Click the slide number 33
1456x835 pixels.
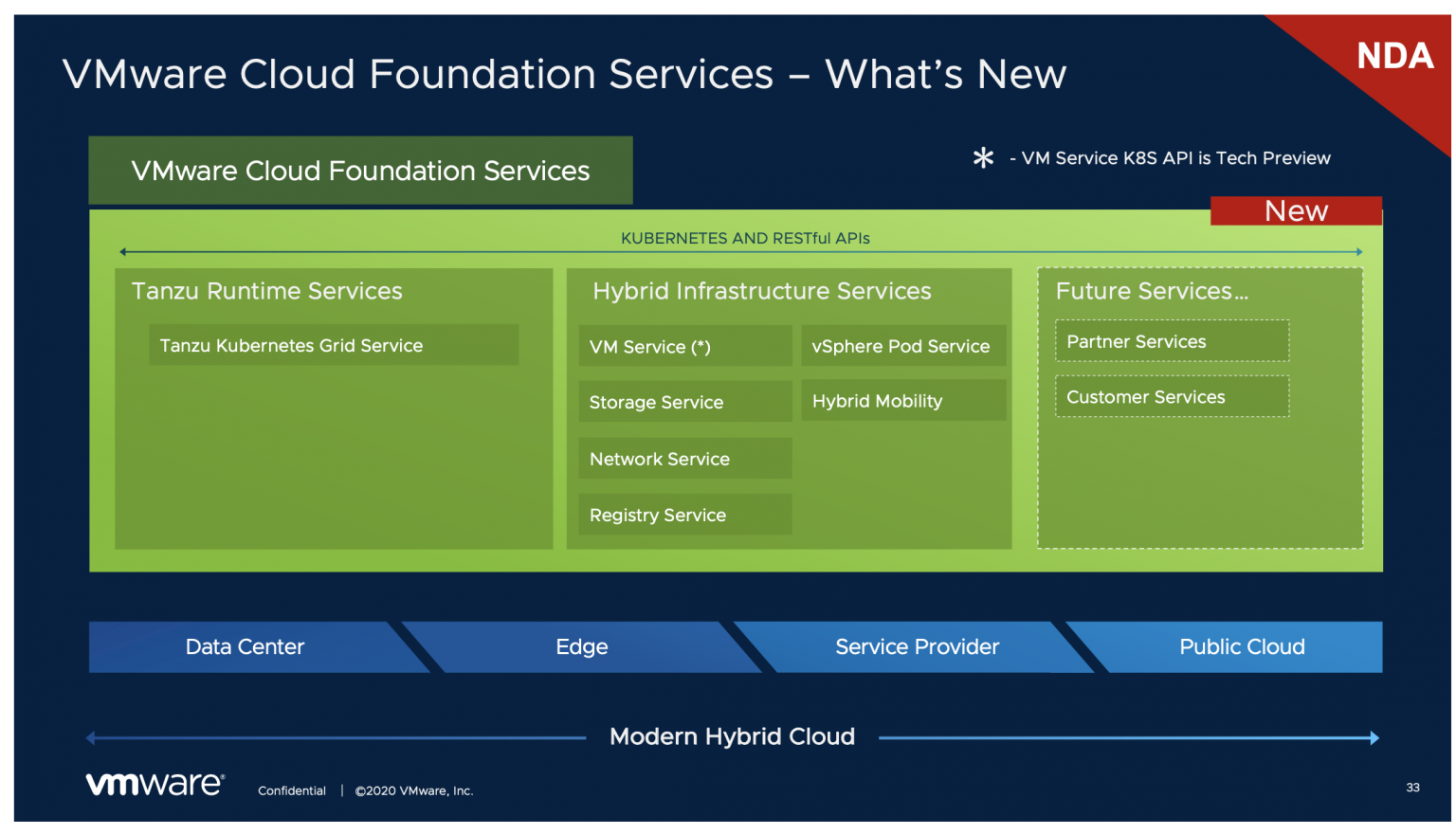pos(1412,788)
